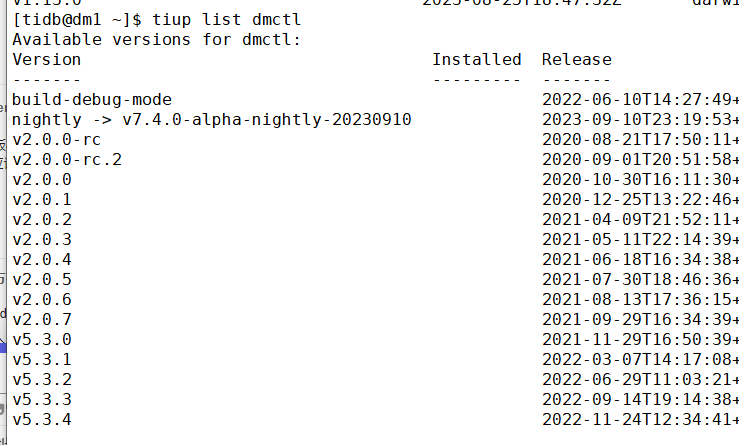
Task: Select the v2.0.0-rc.2 version entry
Action: coord(67,159)
